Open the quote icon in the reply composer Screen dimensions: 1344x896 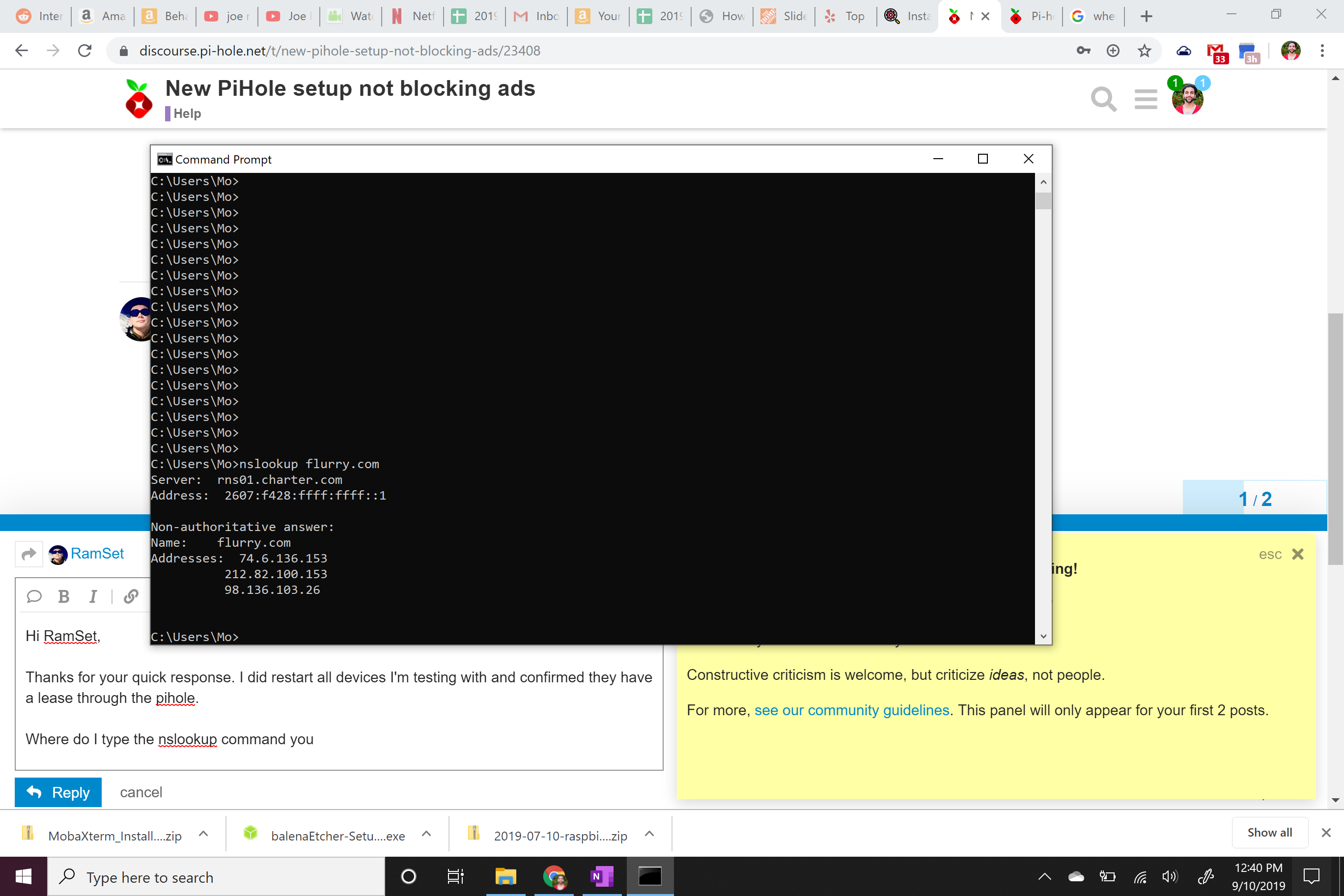point(34,596)
